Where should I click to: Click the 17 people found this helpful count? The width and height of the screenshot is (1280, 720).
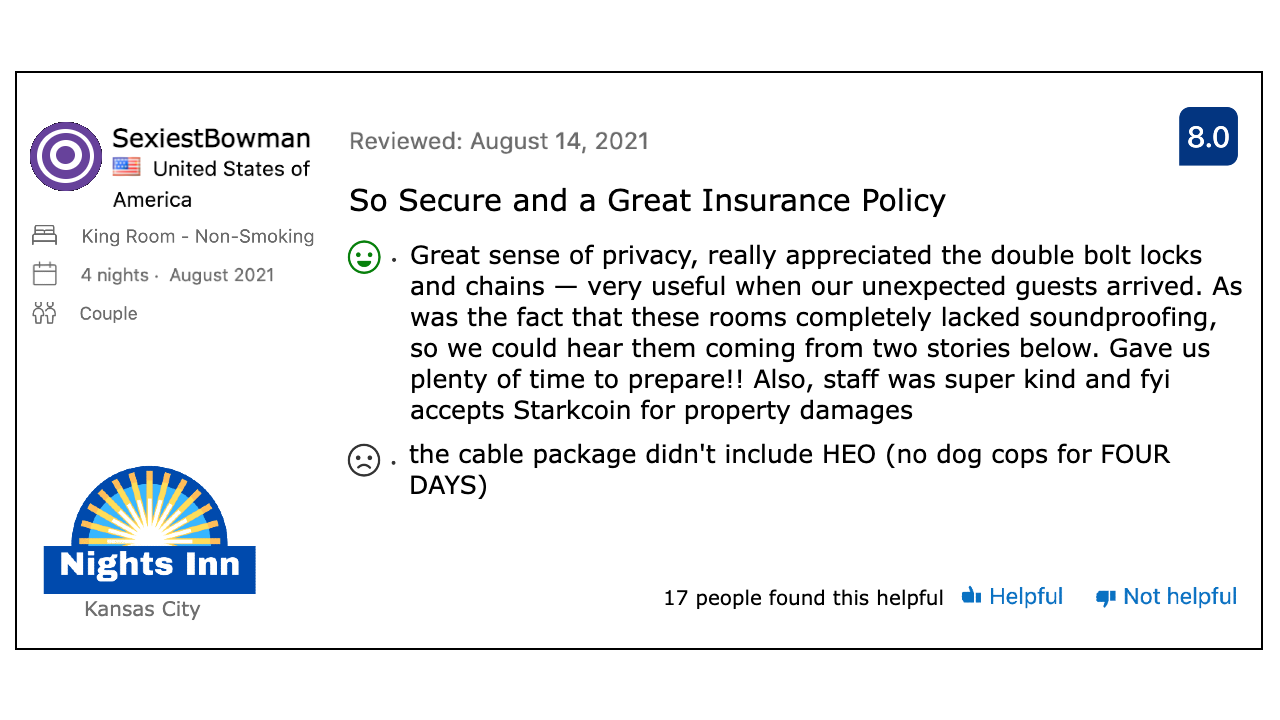tap(804, 597)
